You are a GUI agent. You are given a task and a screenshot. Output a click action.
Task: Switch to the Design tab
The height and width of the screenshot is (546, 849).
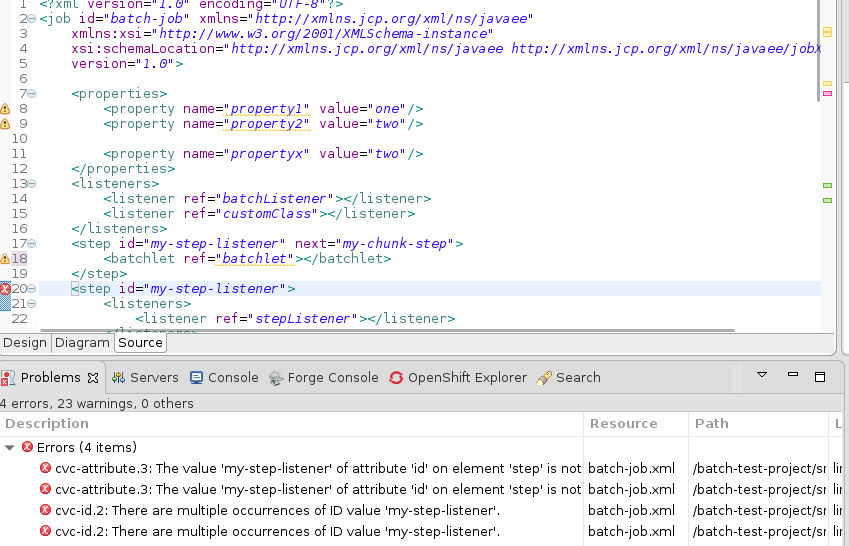click(25, 343)
